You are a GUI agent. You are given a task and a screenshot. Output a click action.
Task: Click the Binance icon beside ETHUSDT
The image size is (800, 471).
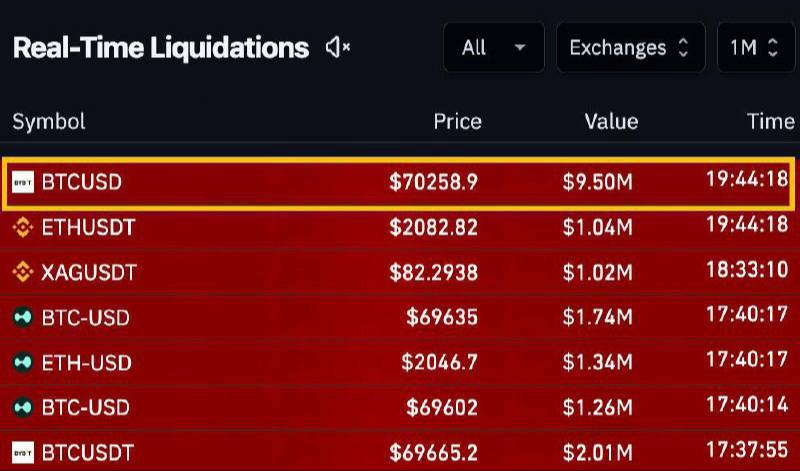[x=23, y=228]
